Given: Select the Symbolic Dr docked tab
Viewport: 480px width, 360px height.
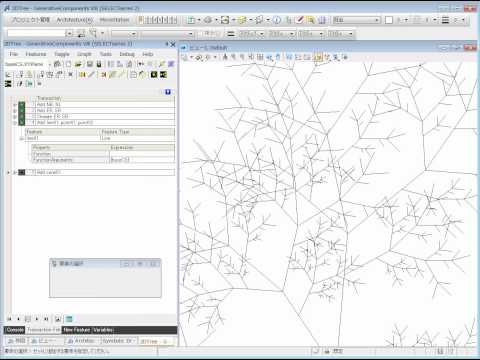Looking at the screenshot, I should [x=119, y=341].
